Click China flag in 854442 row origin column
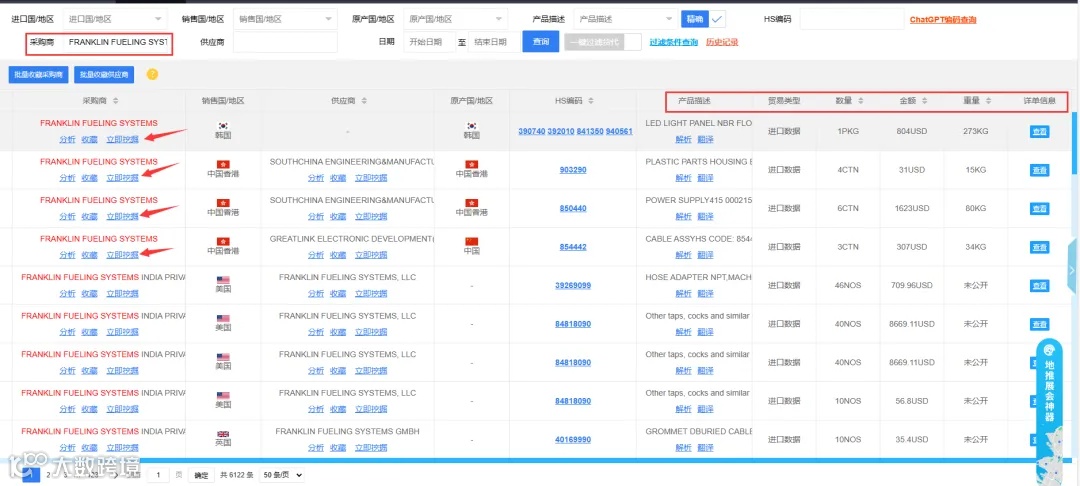Screen dimensions: 1080x486 [472, 242]
